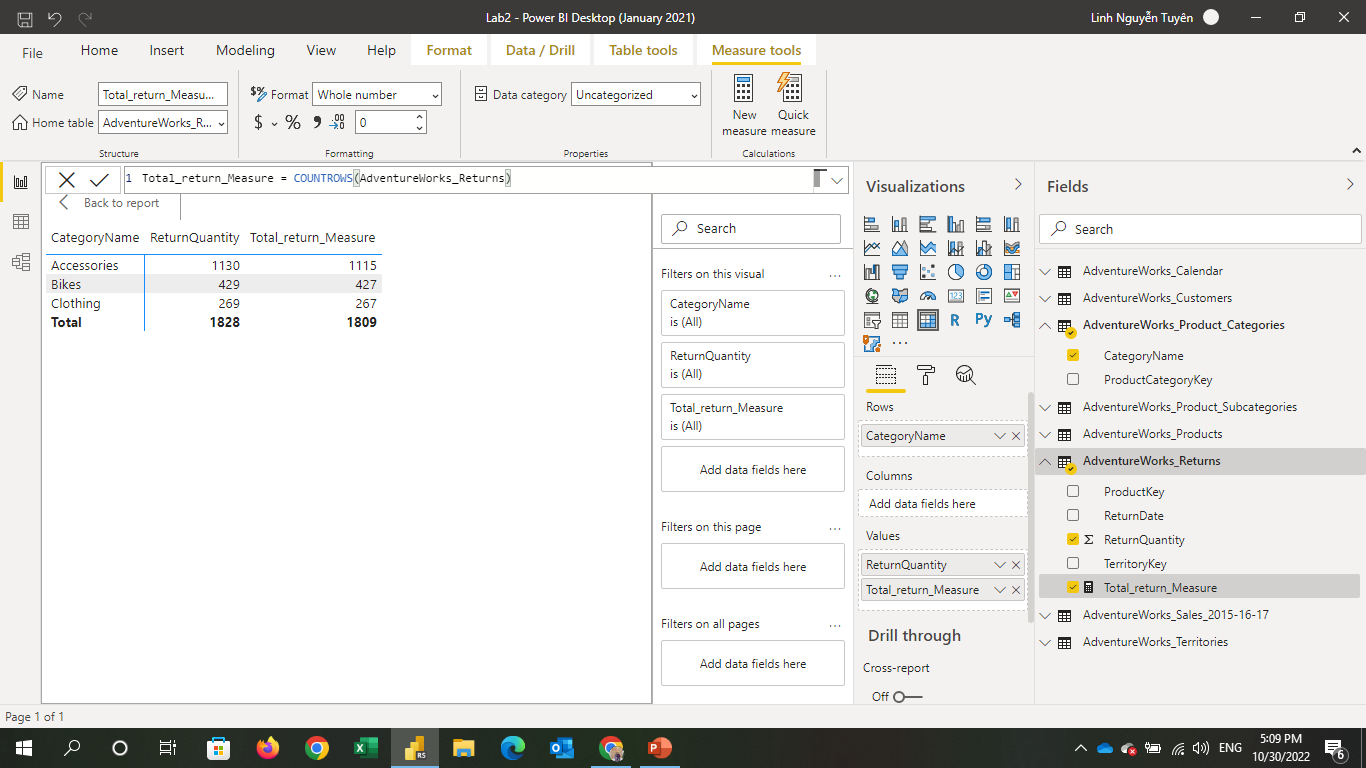Viewport: 1366px width, 768px height.
Task: Expand the AdventureWorks_Calendar table
Action: [x=1046, y=271]
